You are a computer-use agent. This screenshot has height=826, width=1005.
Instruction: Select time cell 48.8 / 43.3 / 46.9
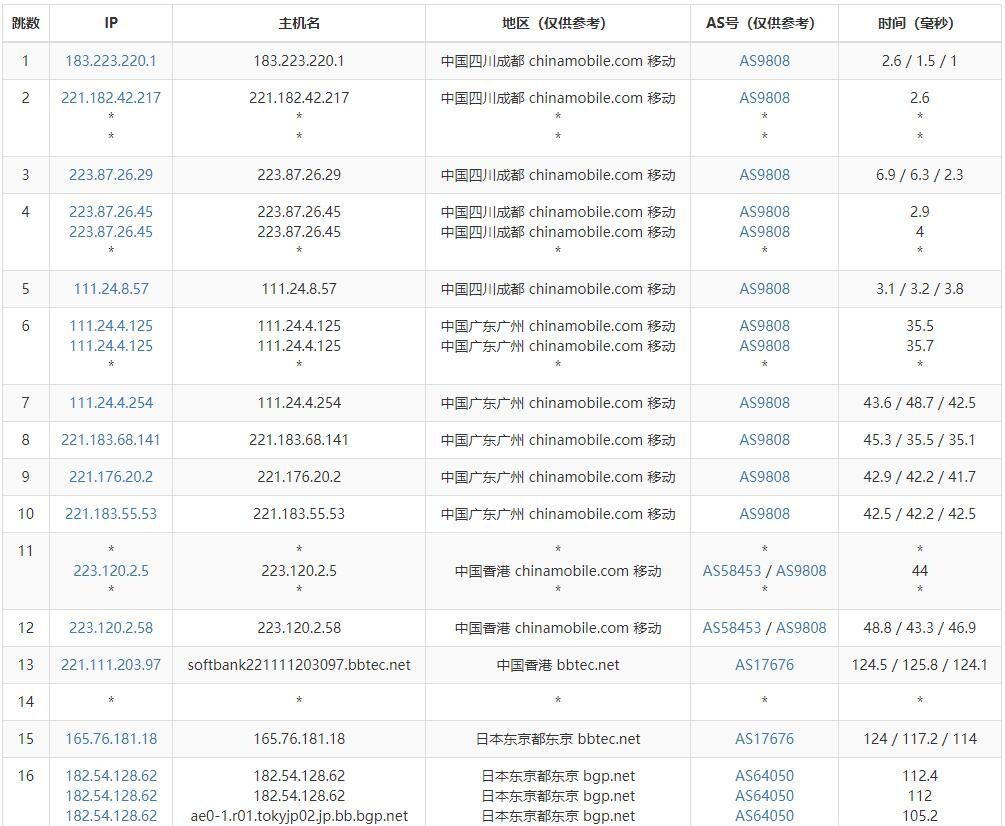(920, 628)
